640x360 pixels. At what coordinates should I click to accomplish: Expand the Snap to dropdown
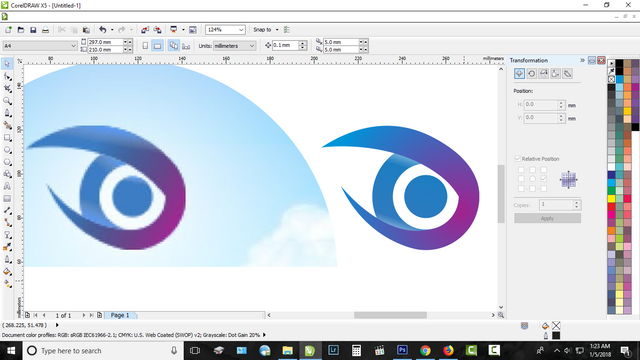point(277,30)
